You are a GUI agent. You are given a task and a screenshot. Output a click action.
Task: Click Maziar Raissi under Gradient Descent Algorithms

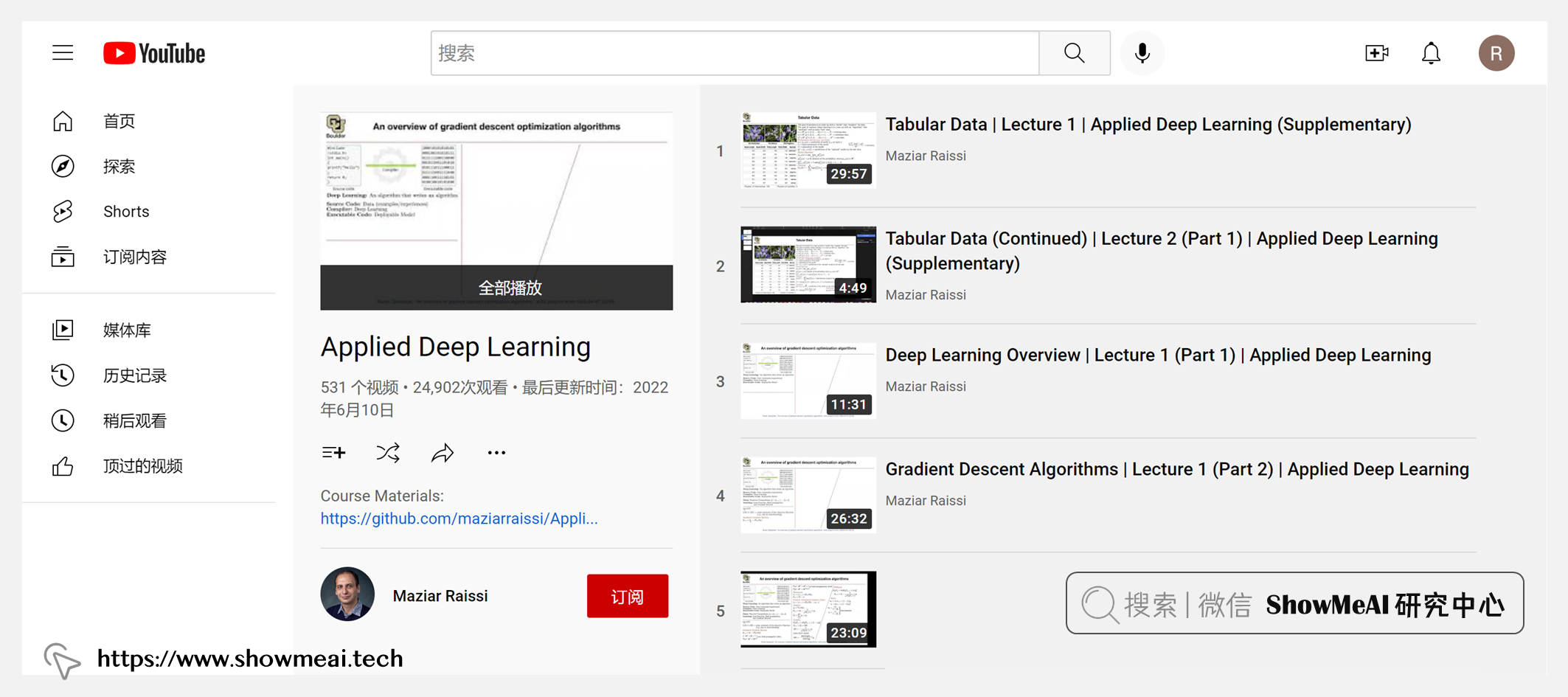click(926, 500)
